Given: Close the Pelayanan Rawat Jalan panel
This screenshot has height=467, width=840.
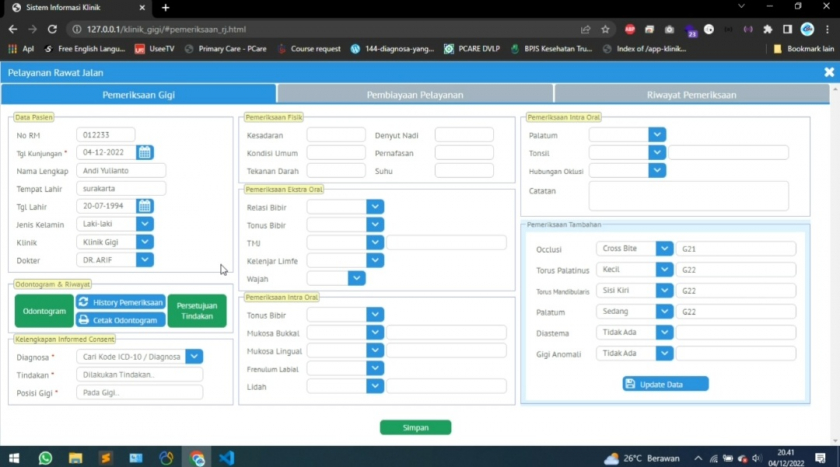Looking at the screenshot, I should point(828,72).
